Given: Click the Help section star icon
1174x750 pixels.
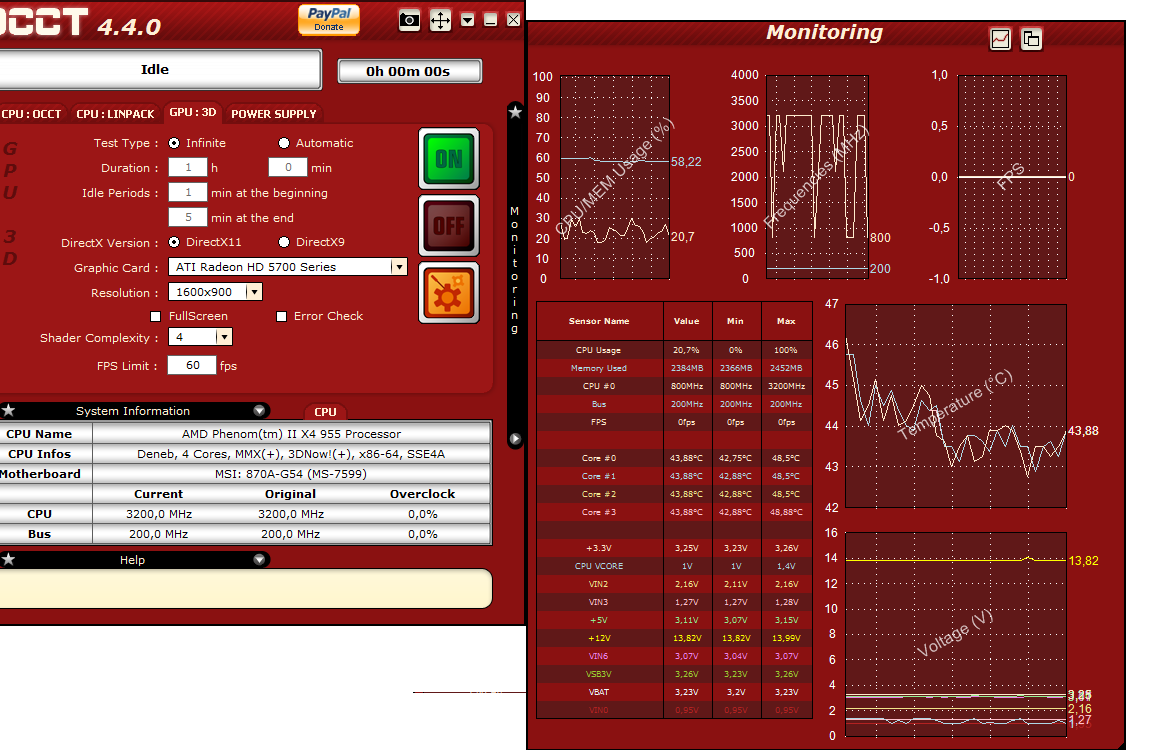Looking at the screenshot, I should (8, 559).
